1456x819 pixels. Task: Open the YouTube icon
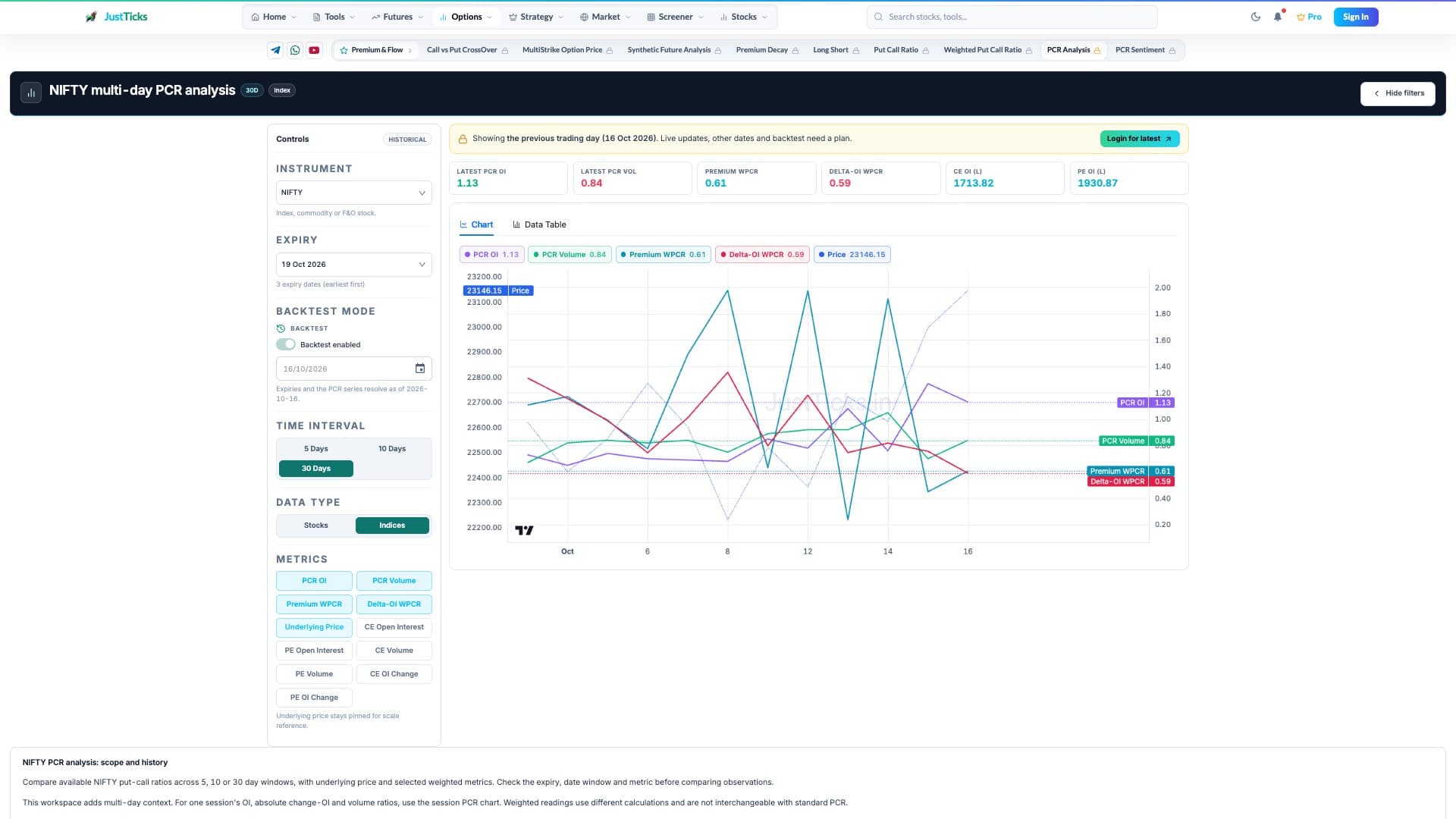tap(314, 50)
